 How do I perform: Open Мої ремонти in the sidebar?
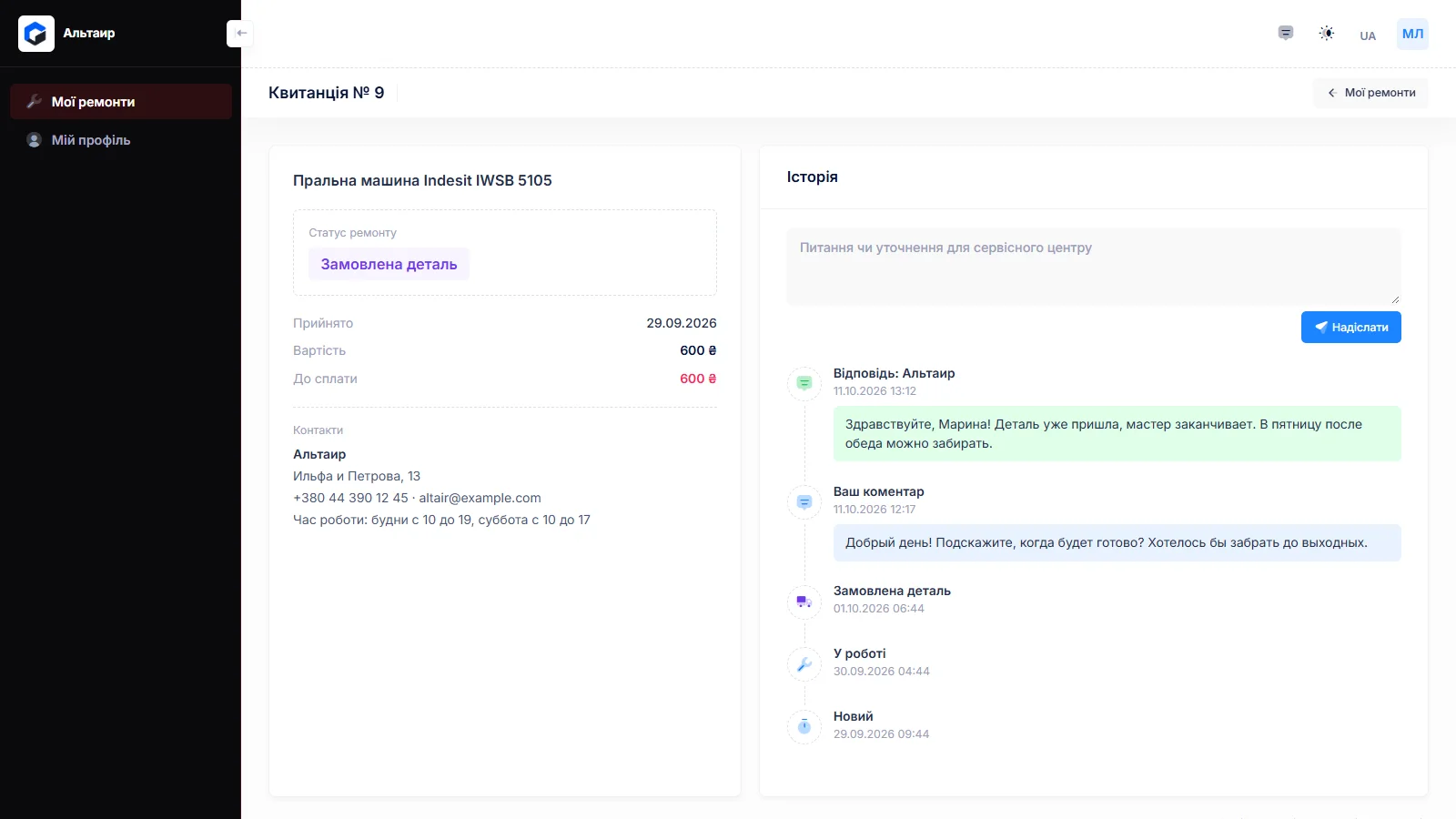(121, 102)
